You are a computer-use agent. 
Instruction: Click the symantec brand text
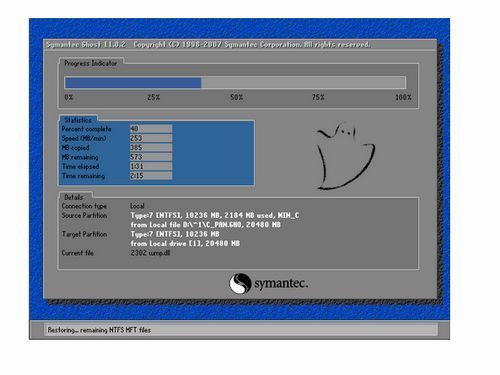pos(281,283)
